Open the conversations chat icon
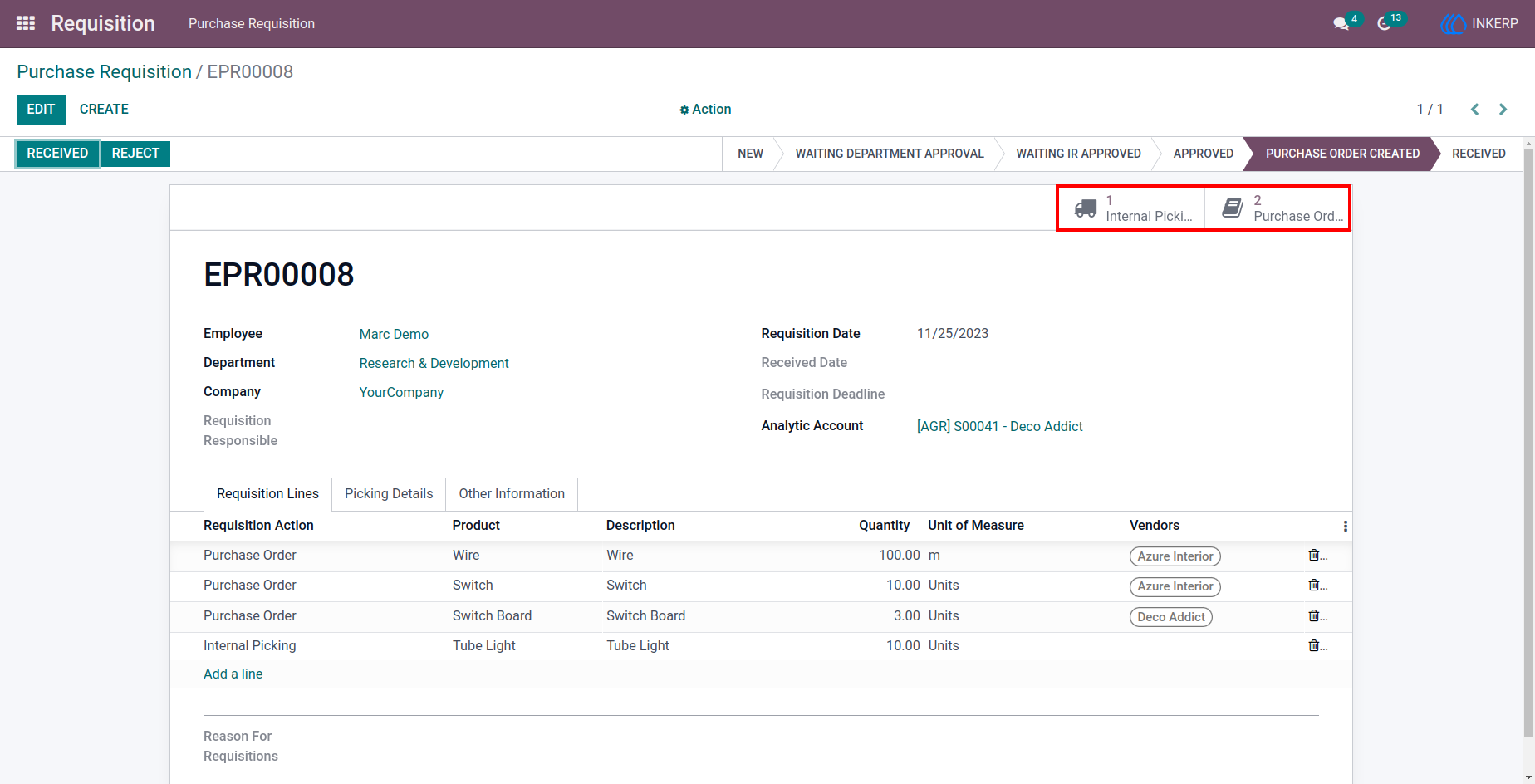1535x784 pixels. pos(1341,23)
